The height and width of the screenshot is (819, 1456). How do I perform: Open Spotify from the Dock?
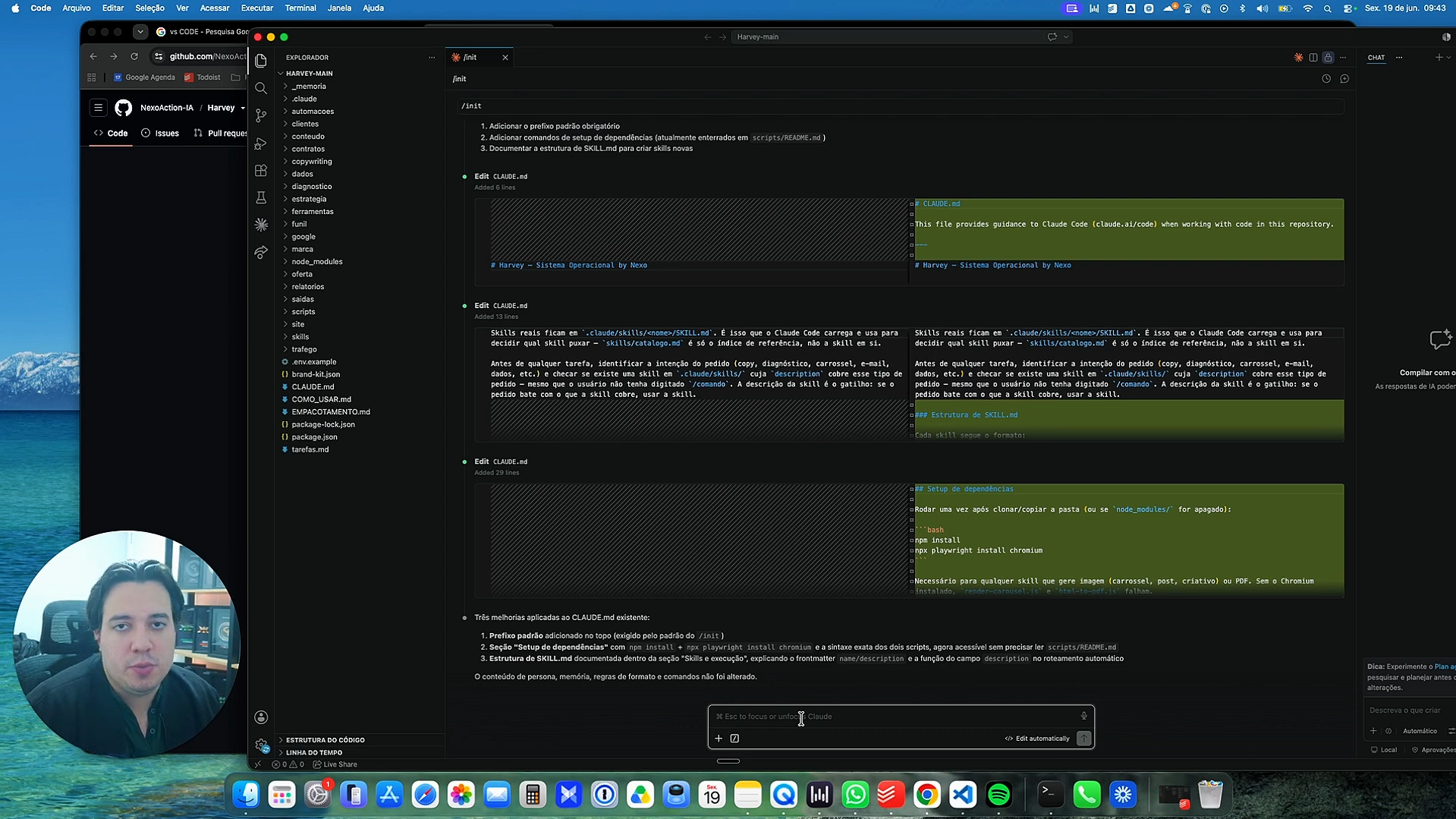click(999, 795)
